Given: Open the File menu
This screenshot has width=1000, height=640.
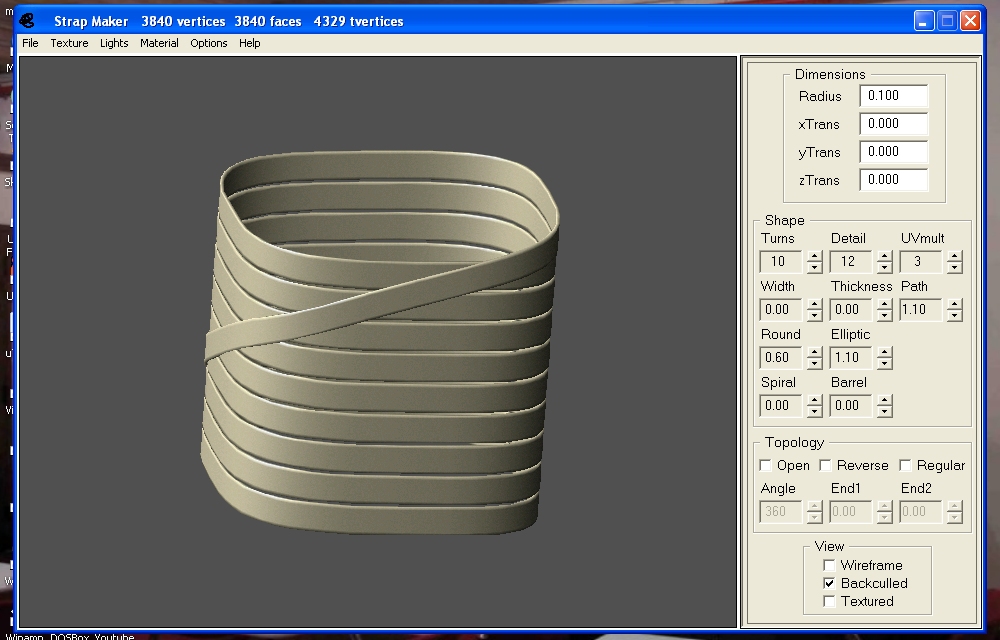Looking at the screenshot, I should point(30,43).
